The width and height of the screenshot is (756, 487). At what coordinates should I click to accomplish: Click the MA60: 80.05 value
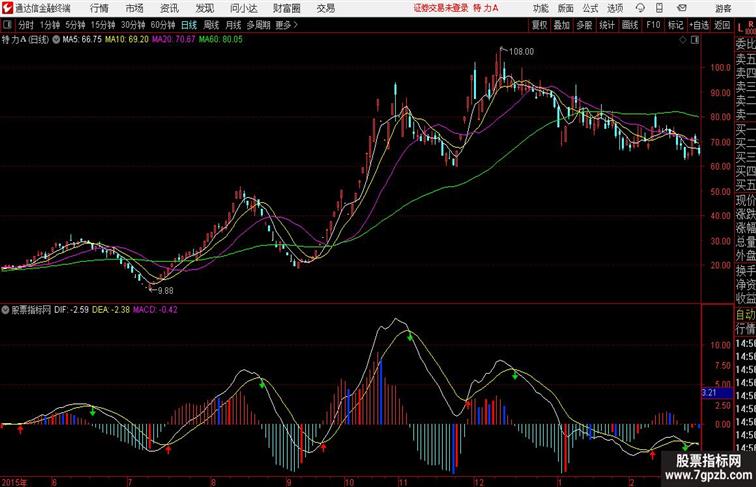221,40
